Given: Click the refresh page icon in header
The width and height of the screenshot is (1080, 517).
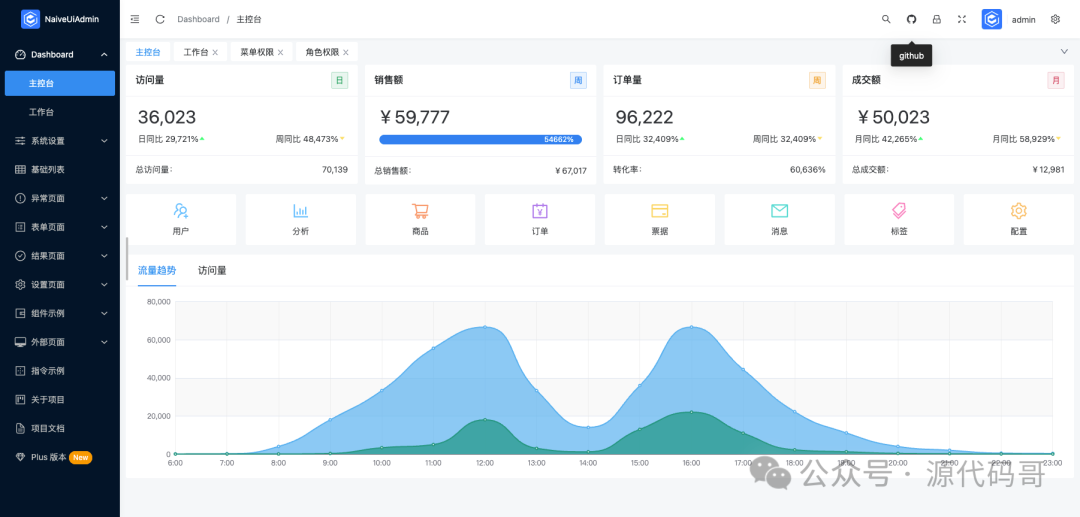Looking at the screenshot, I should point(160,19).
